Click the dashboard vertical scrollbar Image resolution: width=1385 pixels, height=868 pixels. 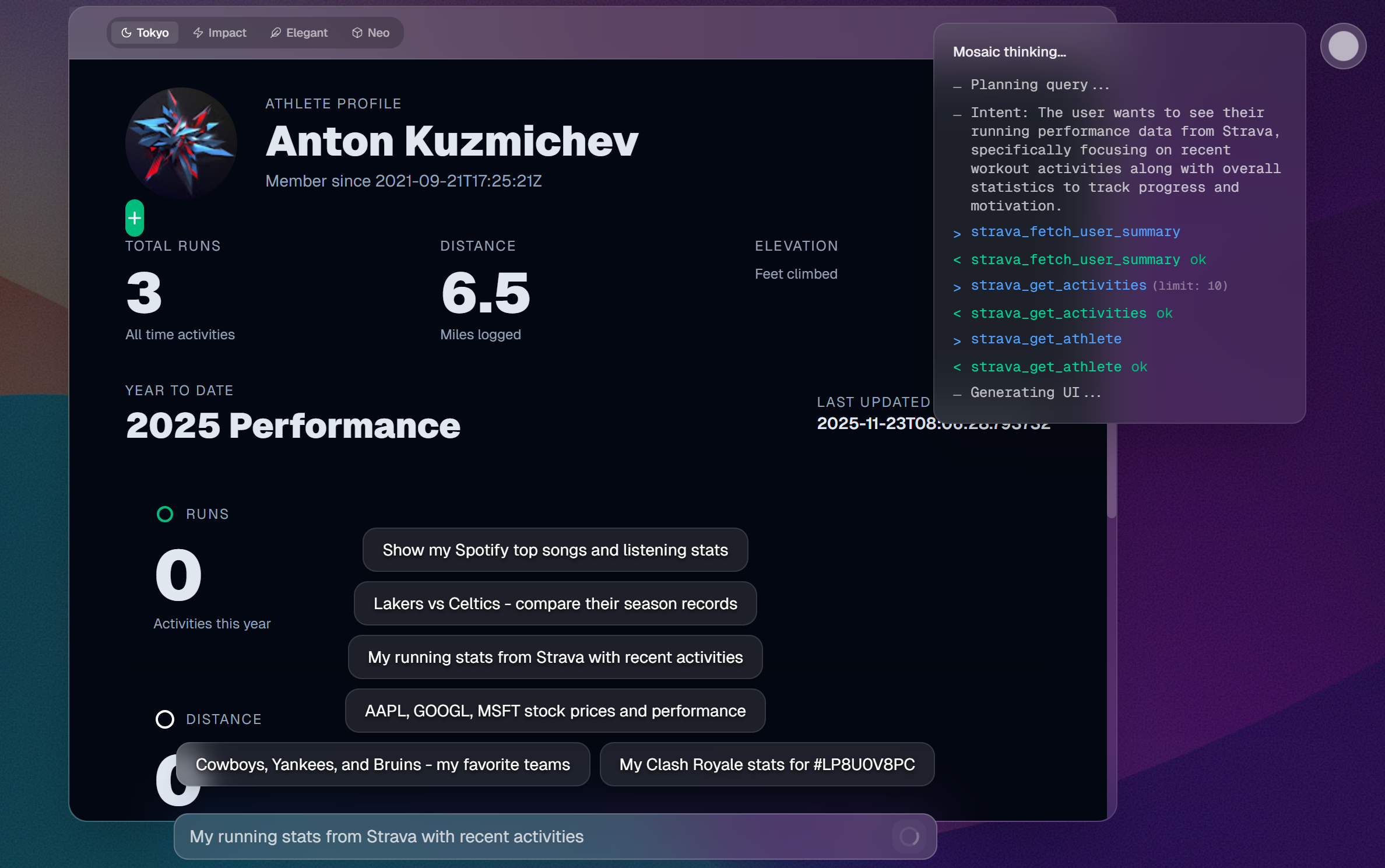click(1112, 470)
